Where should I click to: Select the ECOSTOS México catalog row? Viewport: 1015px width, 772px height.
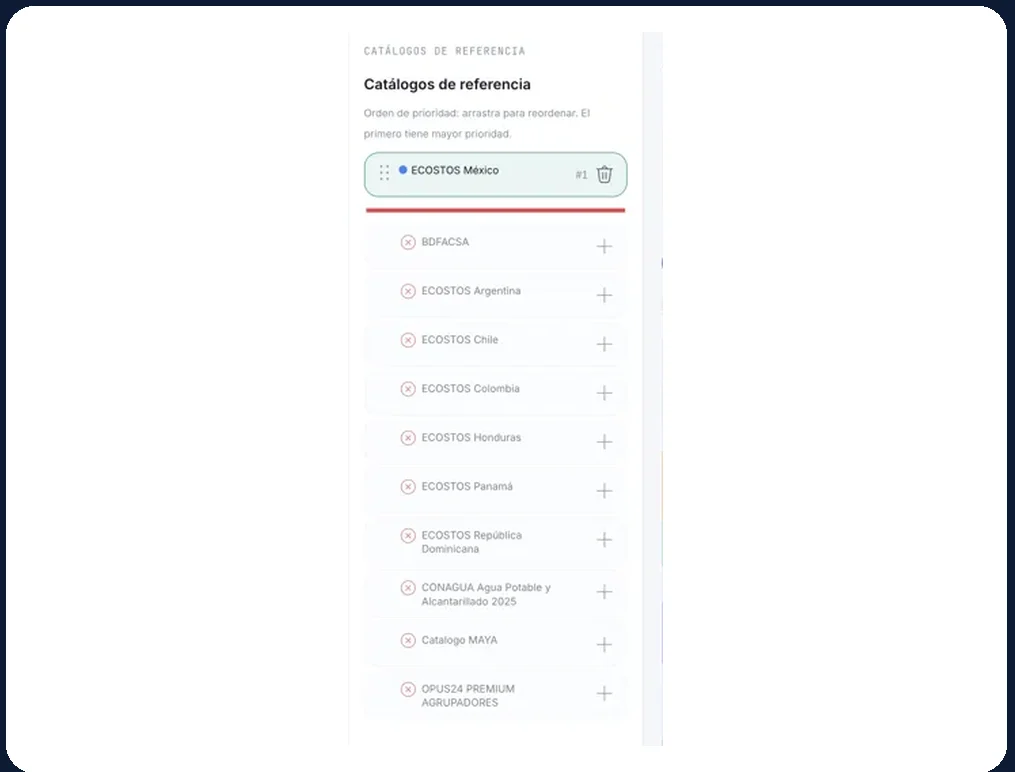pyautogui.click(x=495, y=175)
